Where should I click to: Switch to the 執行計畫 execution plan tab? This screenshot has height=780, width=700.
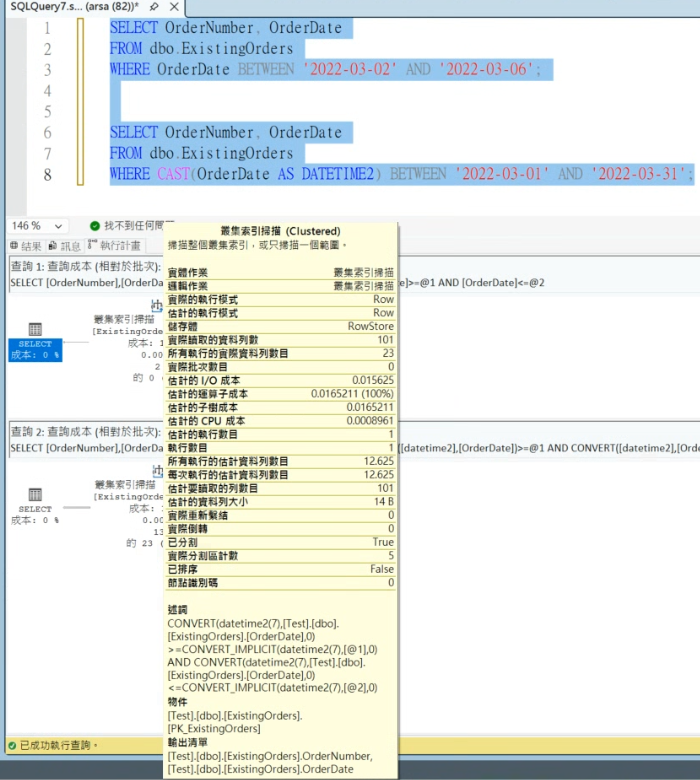click(114, 245)
